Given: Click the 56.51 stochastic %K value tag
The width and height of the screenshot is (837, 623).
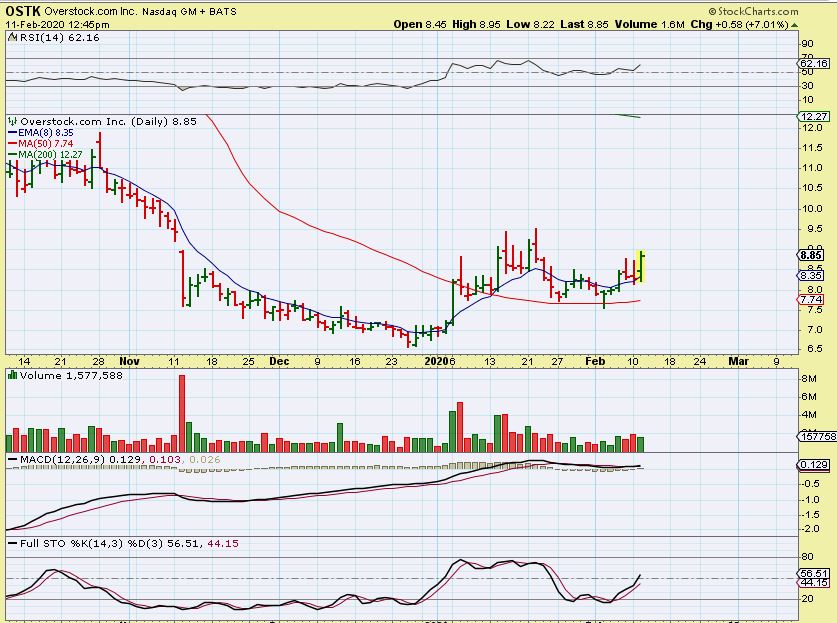Looking at the screenshot, I should (814, 574).
